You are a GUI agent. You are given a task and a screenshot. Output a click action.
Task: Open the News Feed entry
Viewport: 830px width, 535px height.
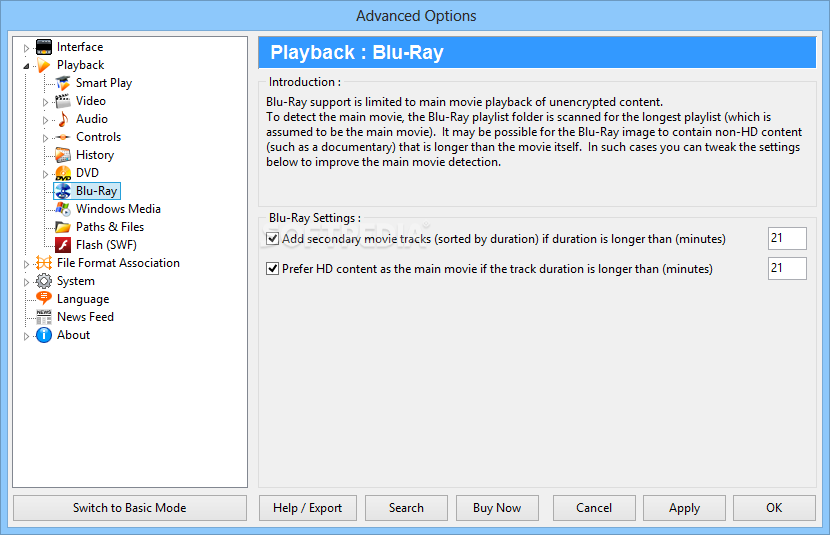85,317
